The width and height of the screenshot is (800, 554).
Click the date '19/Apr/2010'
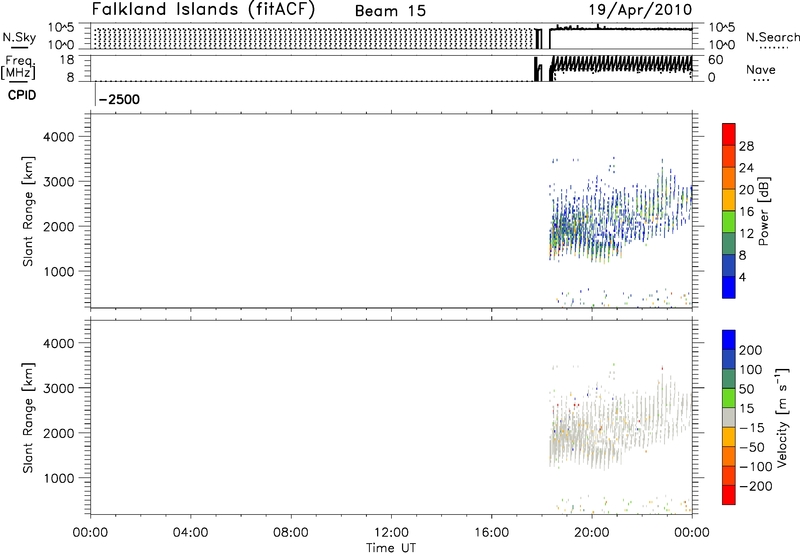click(x=640, y=10)
